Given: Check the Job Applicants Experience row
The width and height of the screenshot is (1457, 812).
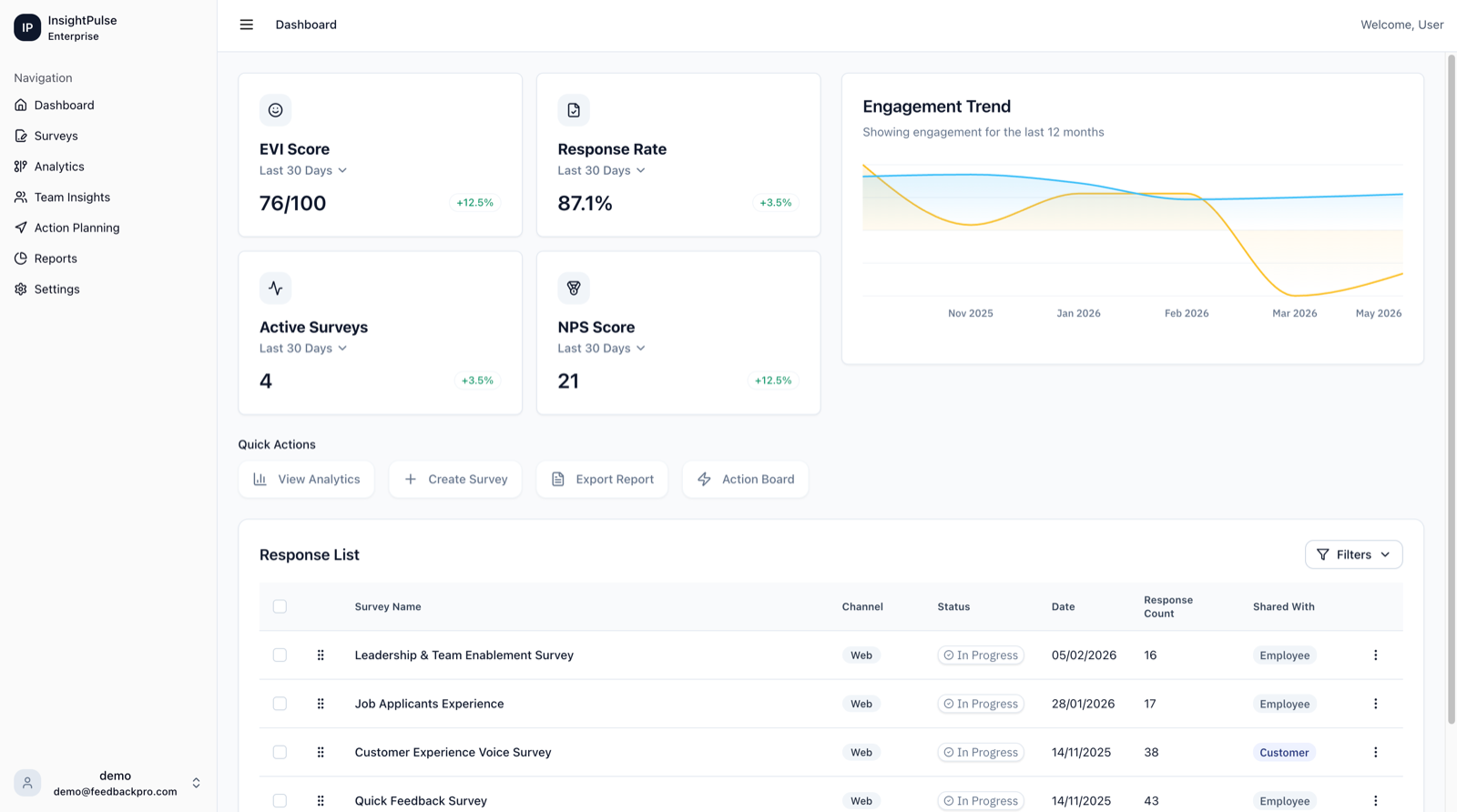Looking at the screenshot, I should [280, 704].
